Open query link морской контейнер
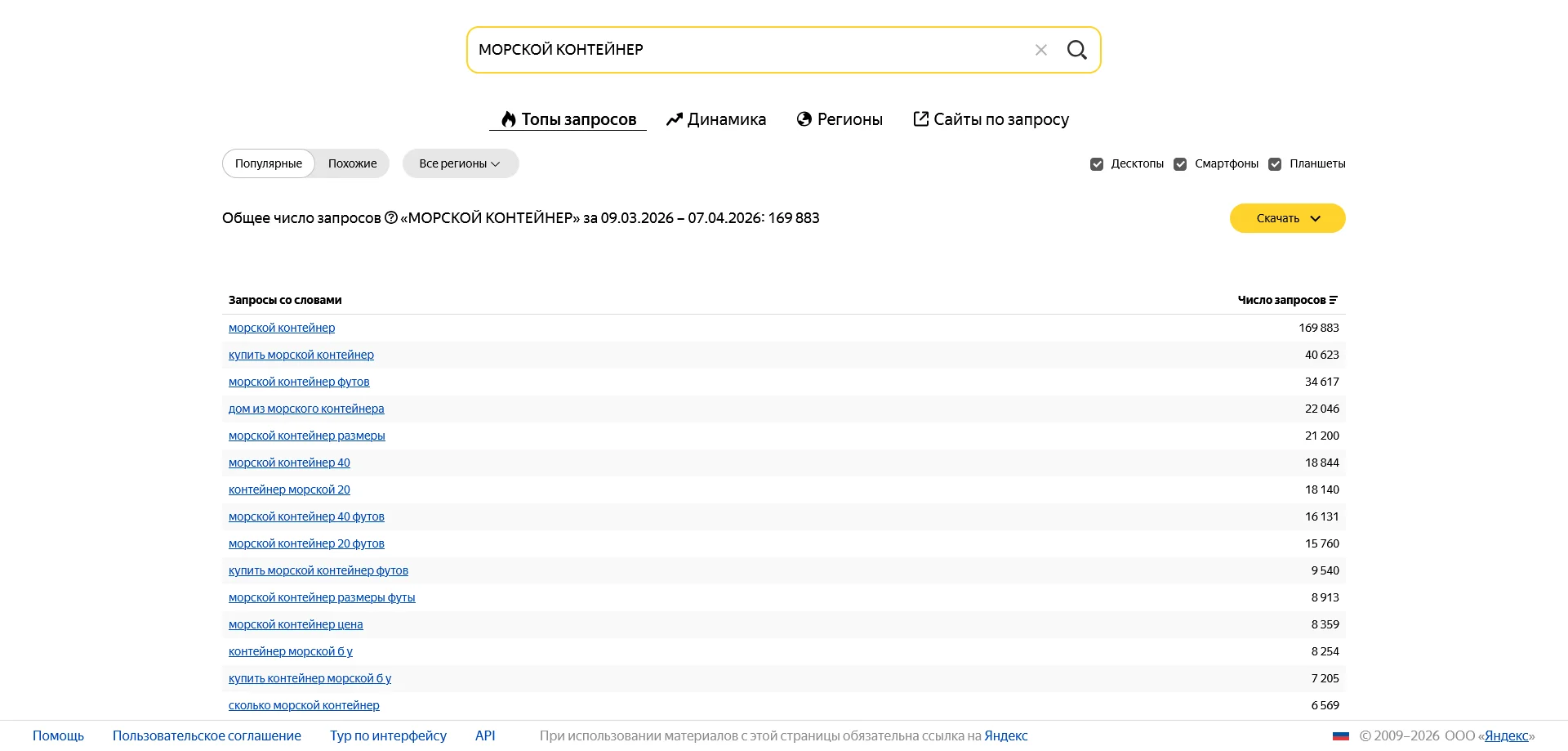This screenshot has height=751, width=1568. pyautogui.click(x=282, y=328)
